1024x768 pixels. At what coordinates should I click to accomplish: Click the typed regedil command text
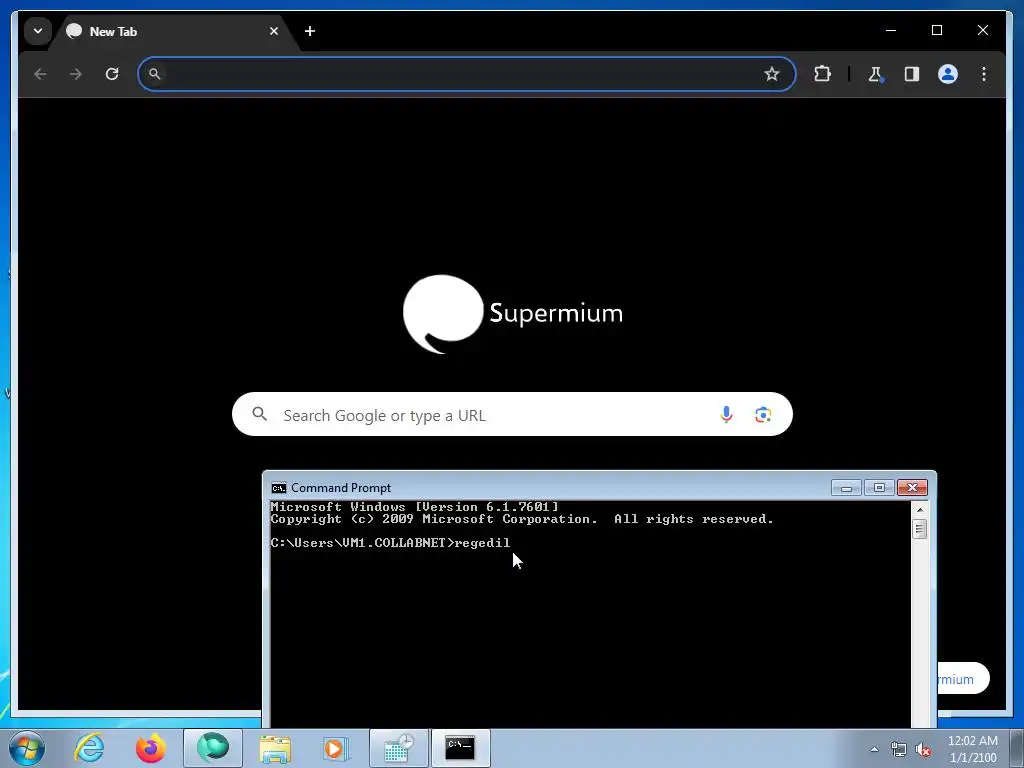tap(483, 543)
